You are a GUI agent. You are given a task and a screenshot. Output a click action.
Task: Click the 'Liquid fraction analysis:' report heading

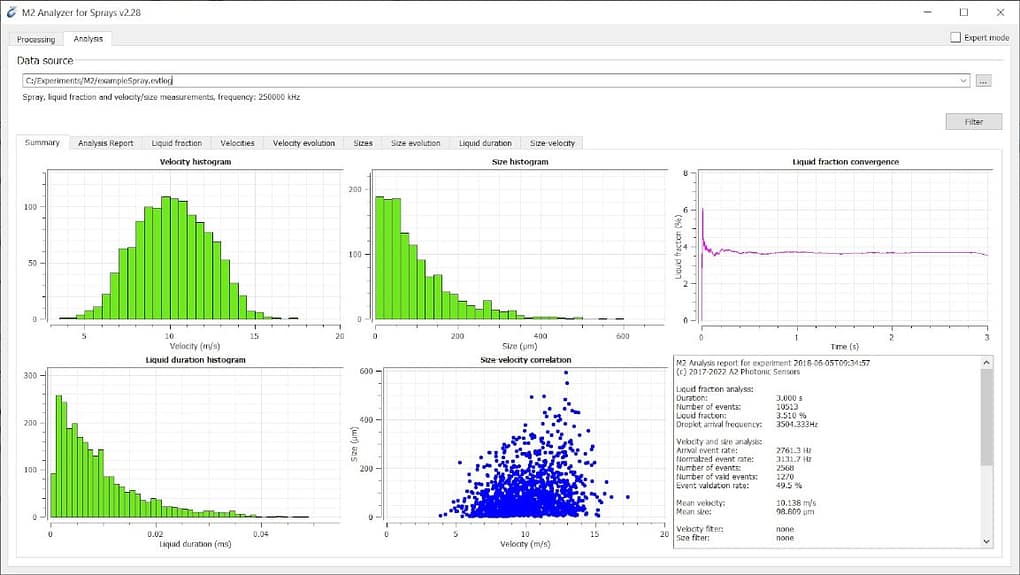click(714, 389)
